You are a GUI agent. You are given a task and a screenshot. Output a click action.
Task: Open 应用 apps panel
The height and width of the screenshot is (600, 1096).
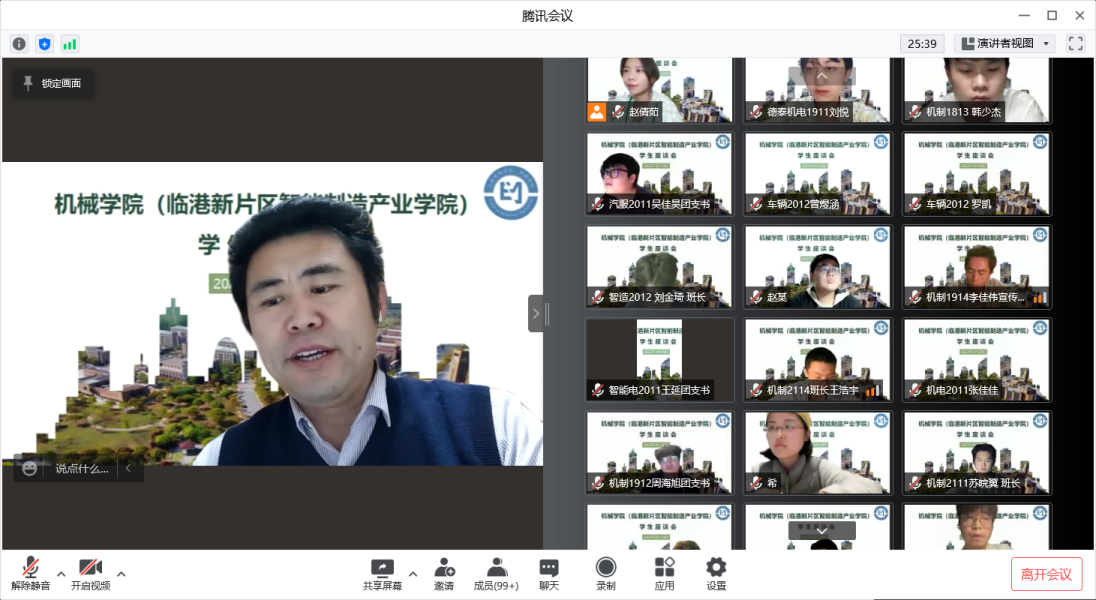[664, 574]
